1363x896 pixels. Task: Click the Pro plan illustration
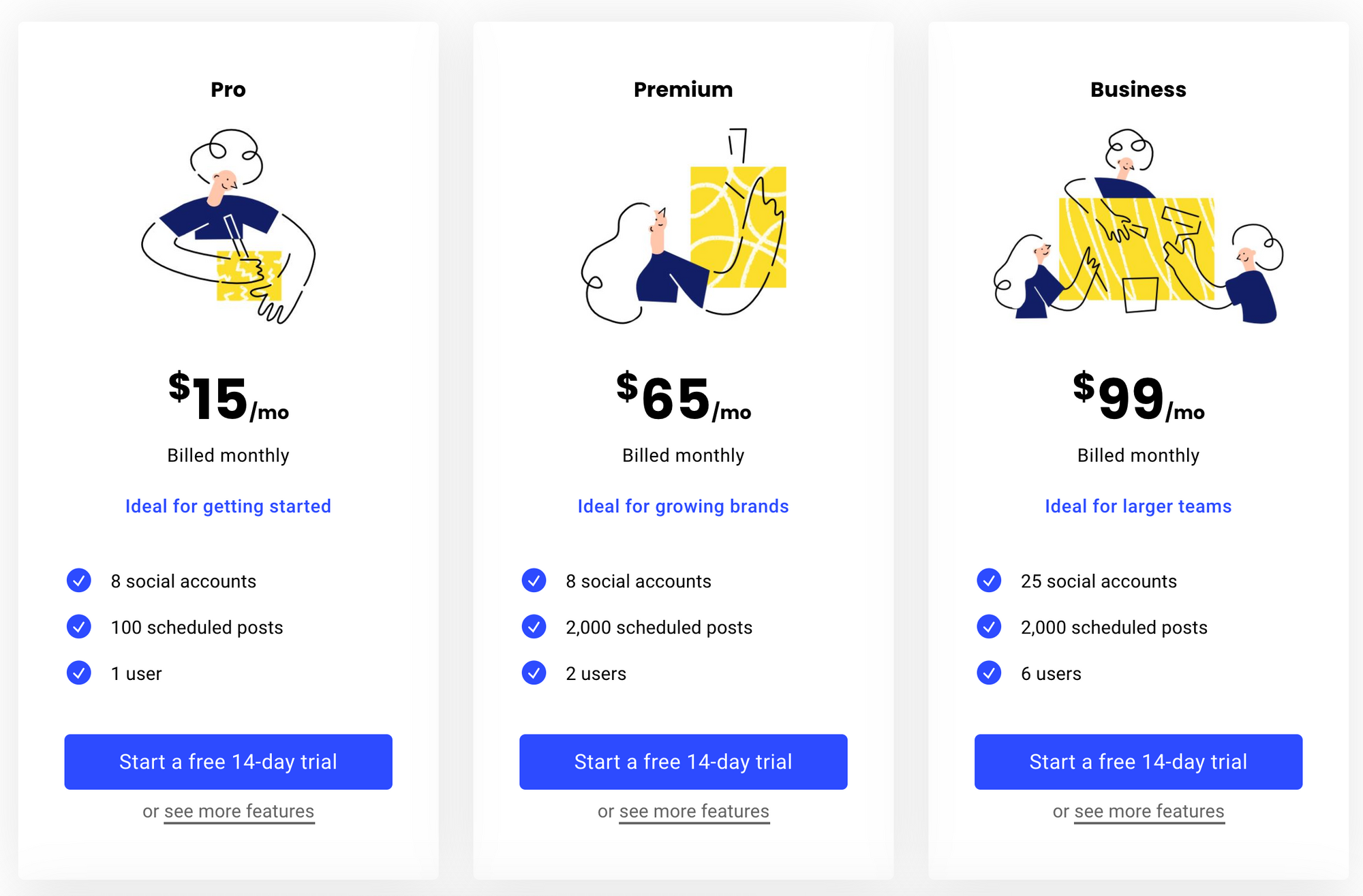(228, 225)
